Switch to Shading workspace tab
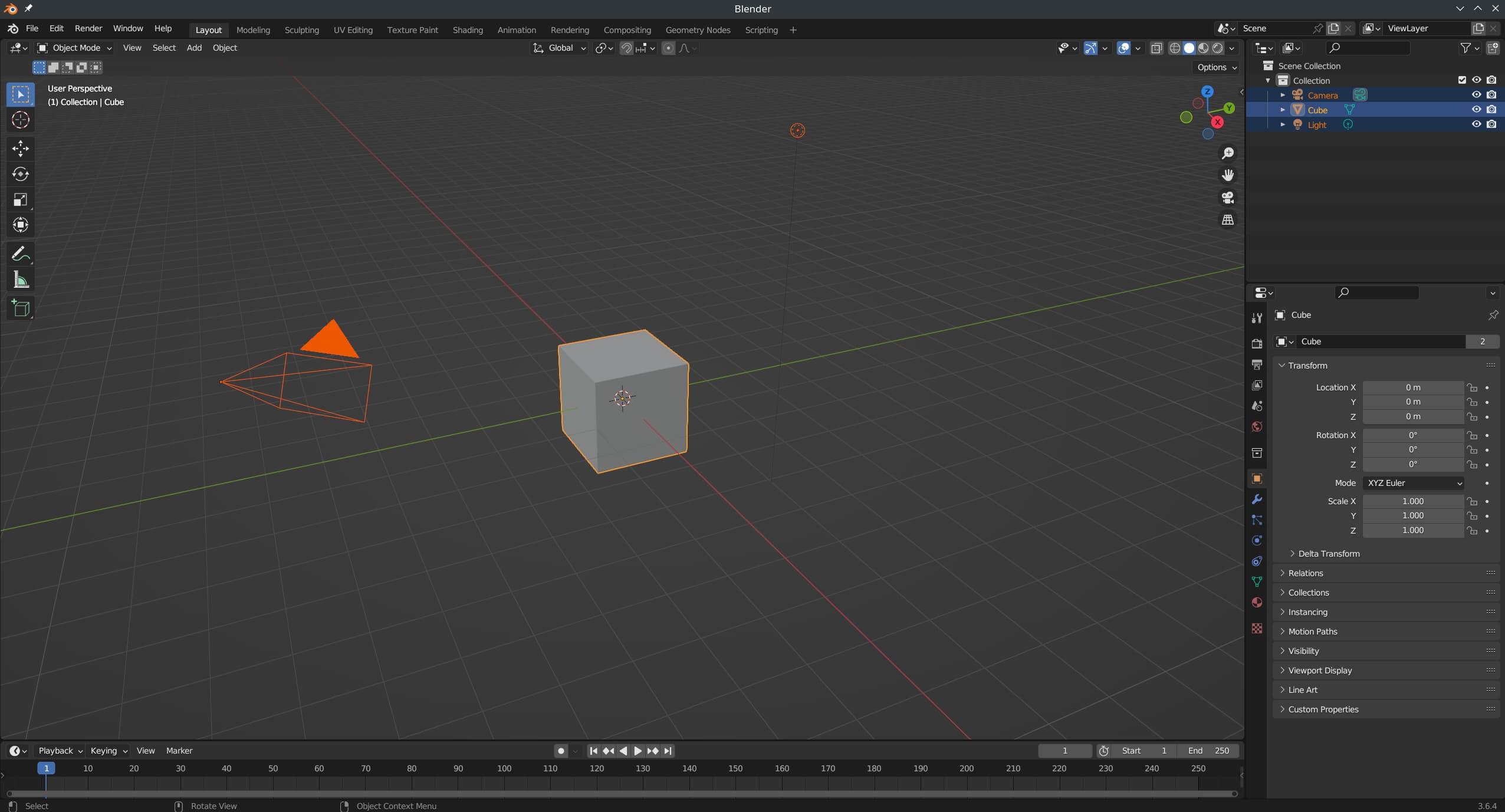Screen dimensions: 1505x812 coord(468,30)
